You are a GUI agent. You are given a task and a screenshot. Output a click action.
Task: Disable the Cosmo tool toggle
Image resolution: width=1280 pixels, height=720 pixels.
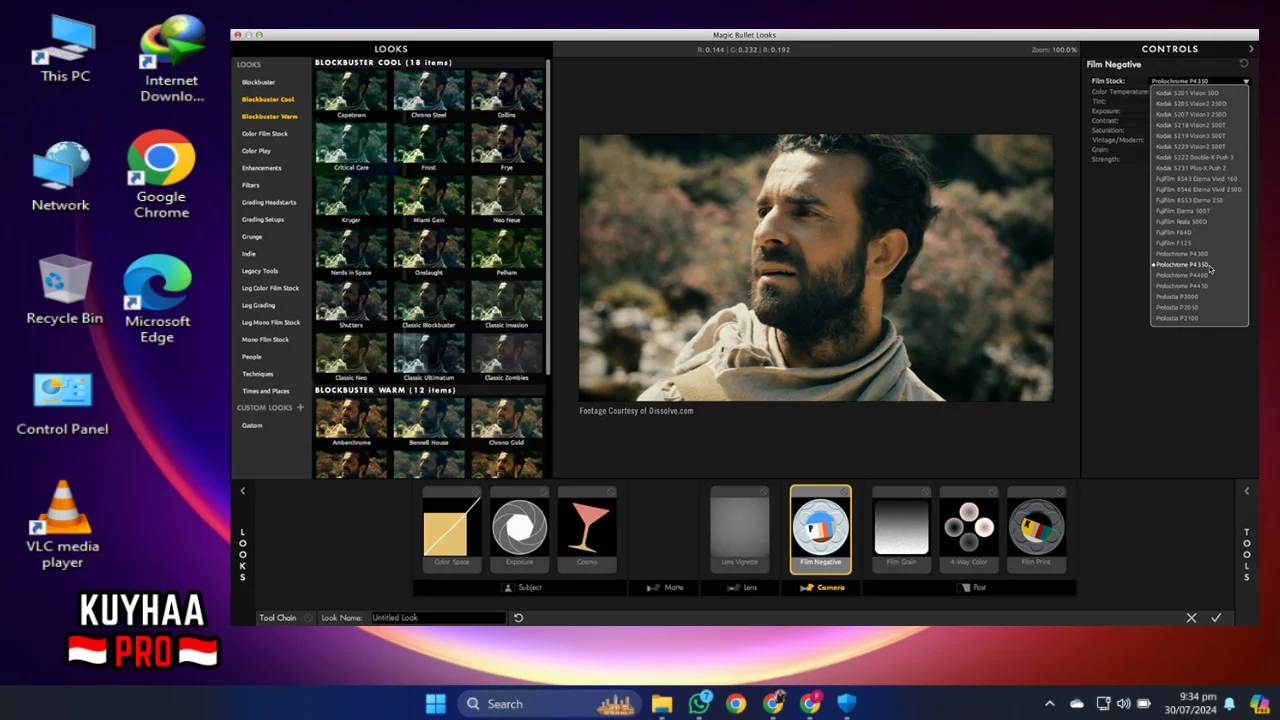(612, 491)
